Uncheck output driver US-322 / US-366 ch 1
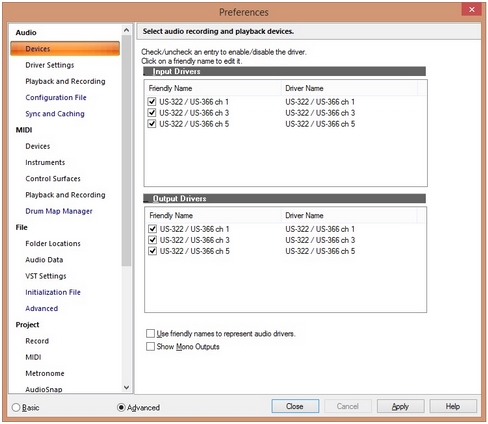The width and height of the screenshot is (488, 424). pos(153,229)
